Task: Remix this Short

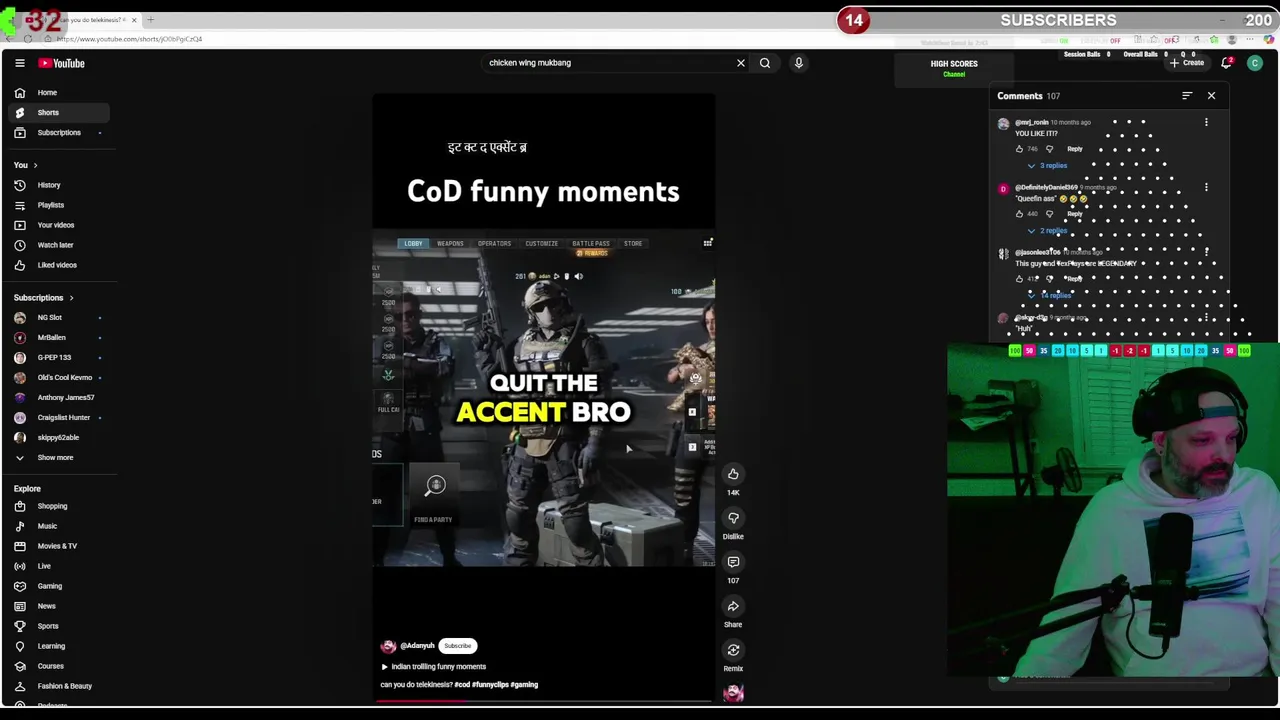Action: [x=733, y=650]
